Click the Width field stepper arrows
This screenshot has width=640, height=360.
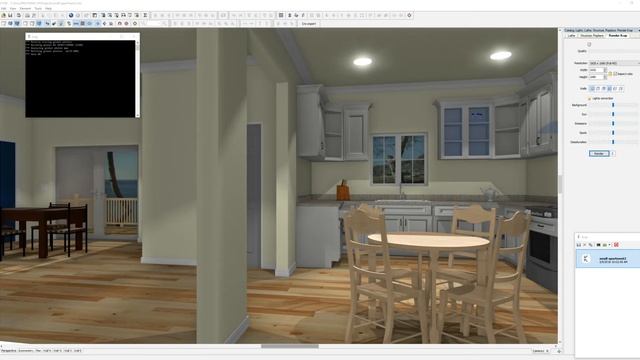[x=605, y=70]
